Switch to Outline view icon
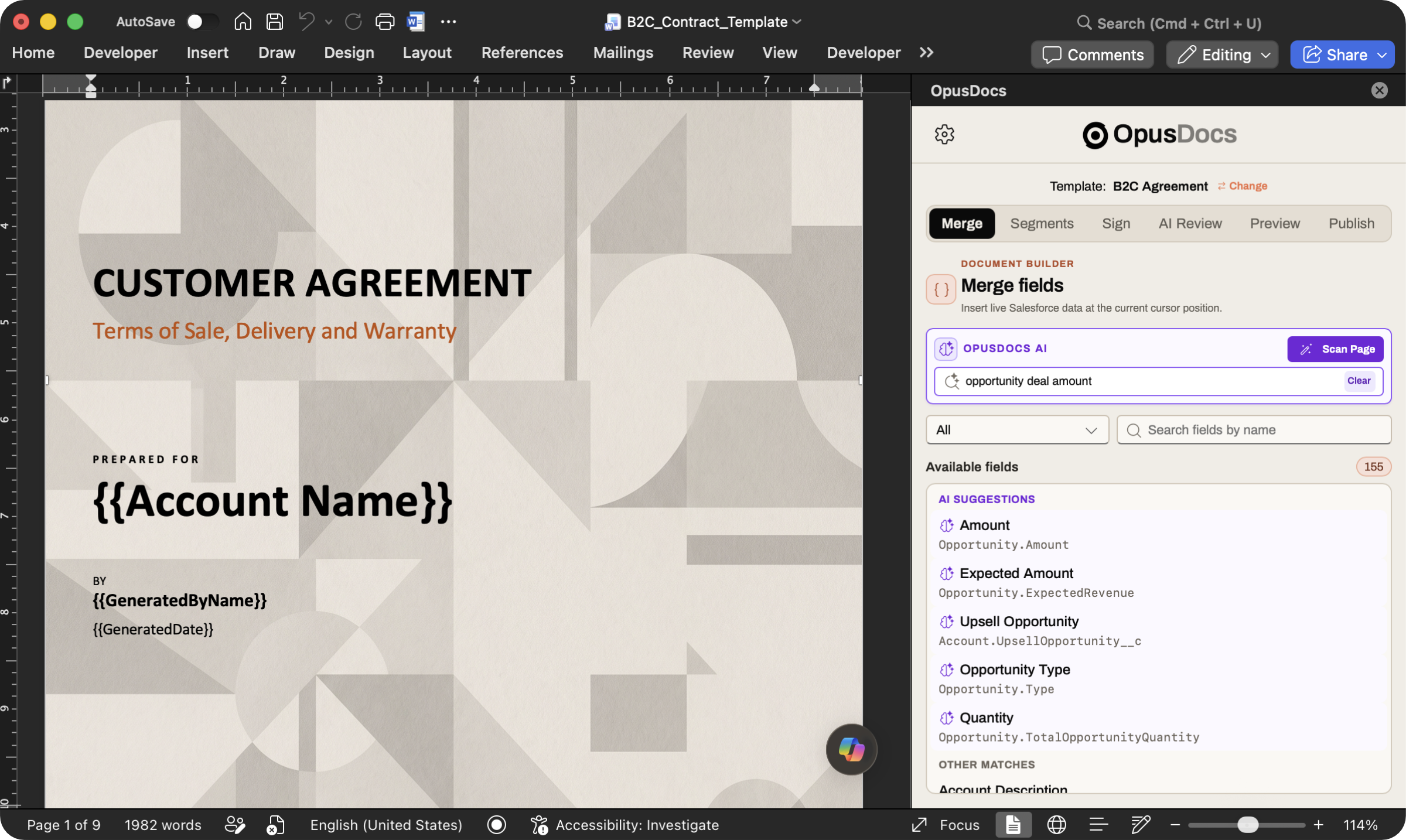Image resolution: width=1406 pixels, height=840 pixels. coord(1098,825)
